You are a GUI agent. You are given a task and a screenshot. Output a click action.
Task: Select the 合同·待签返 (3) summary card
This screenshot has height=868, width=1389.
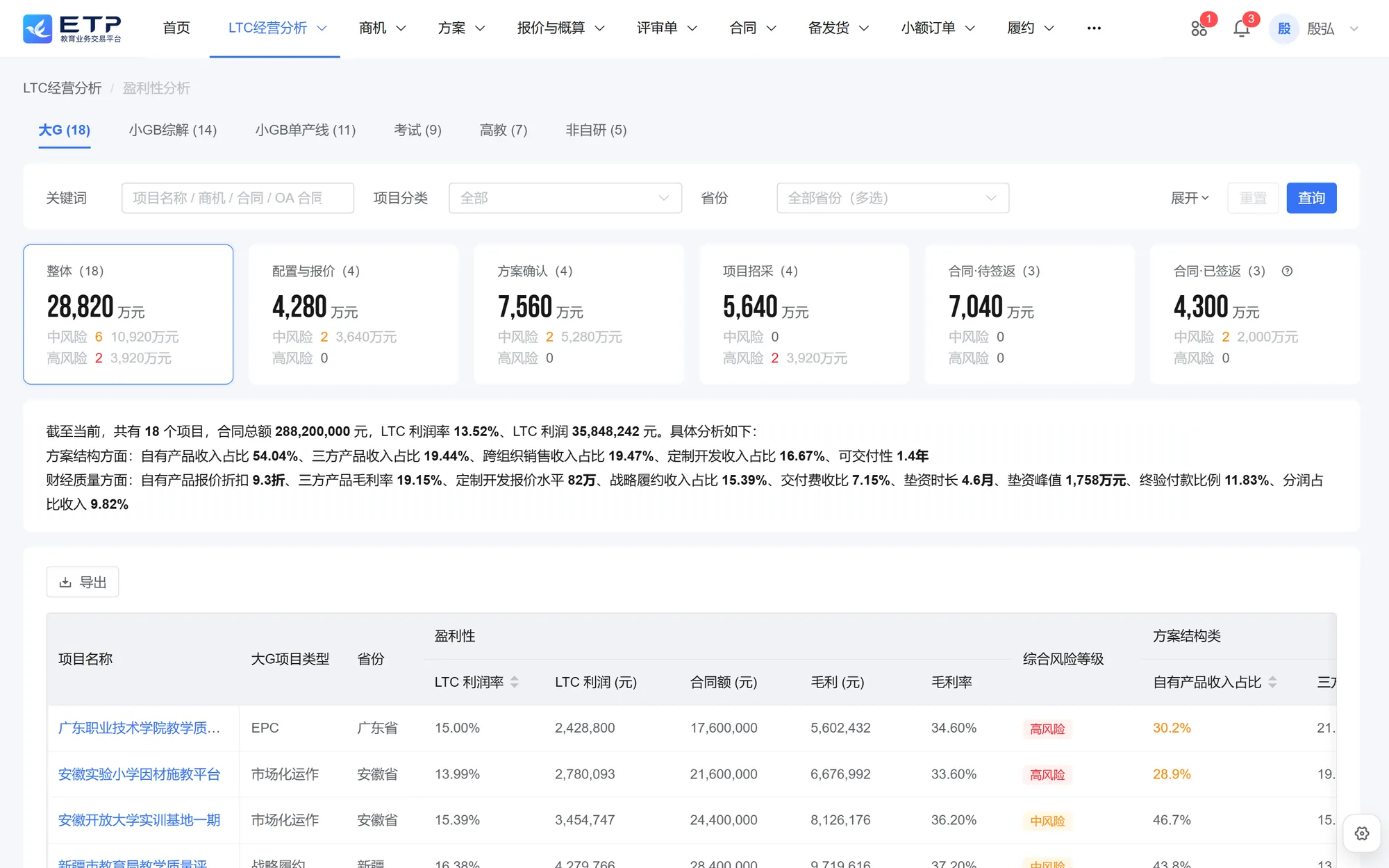[x=1029, y=314]
